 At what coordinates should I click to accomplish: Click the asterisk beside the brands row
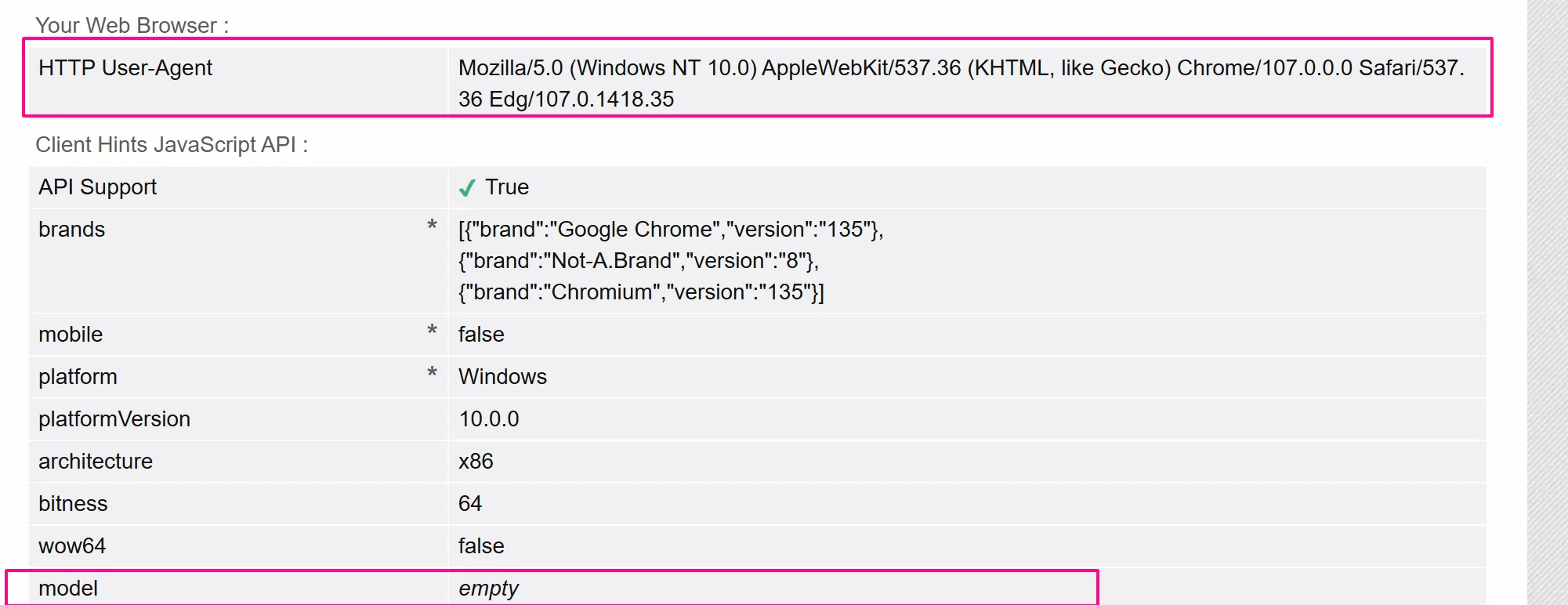tap(432, 226)
